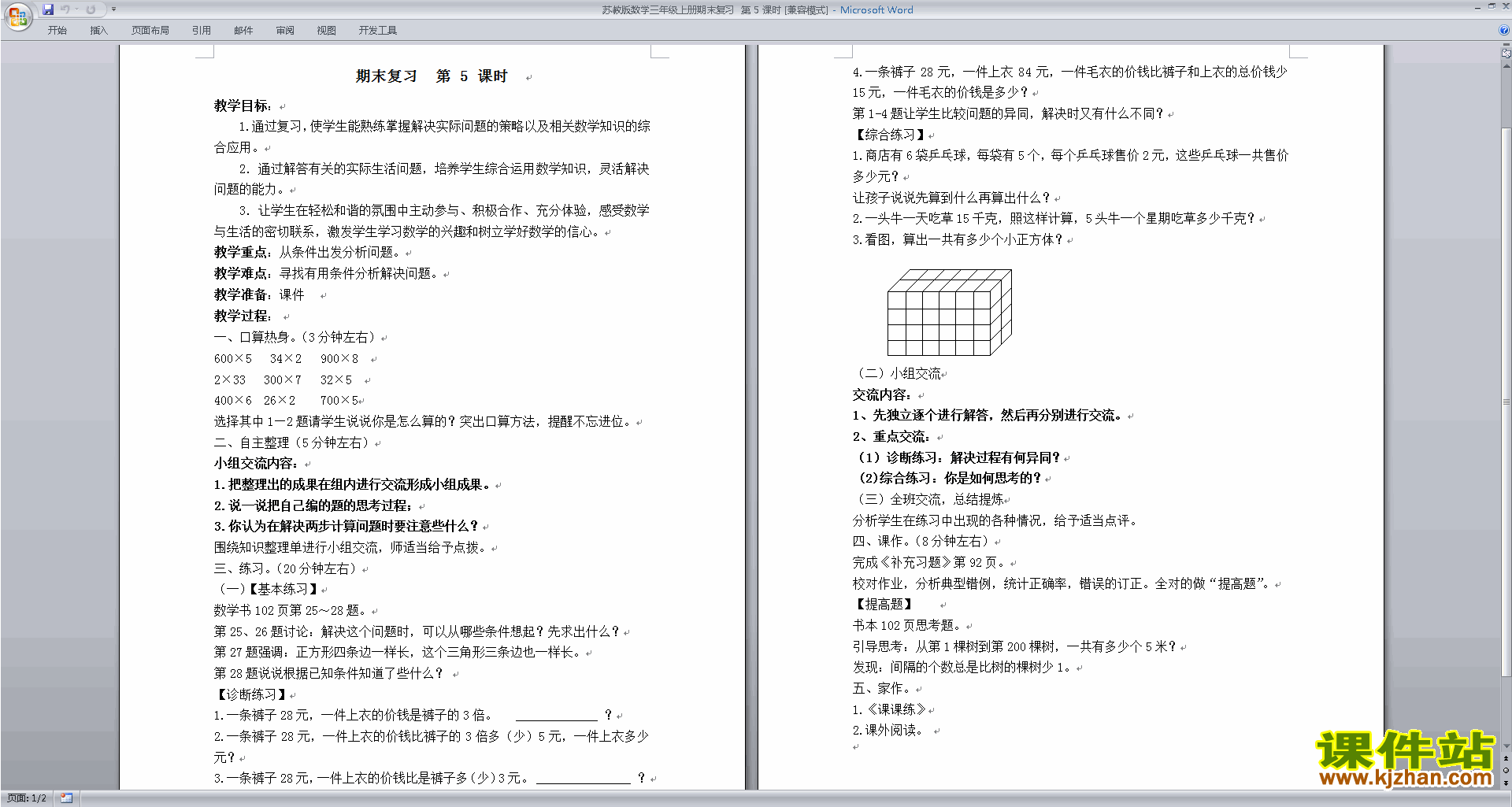Click the Redo icon
The width and height of the screenshot is (1512, 807).
91,9
